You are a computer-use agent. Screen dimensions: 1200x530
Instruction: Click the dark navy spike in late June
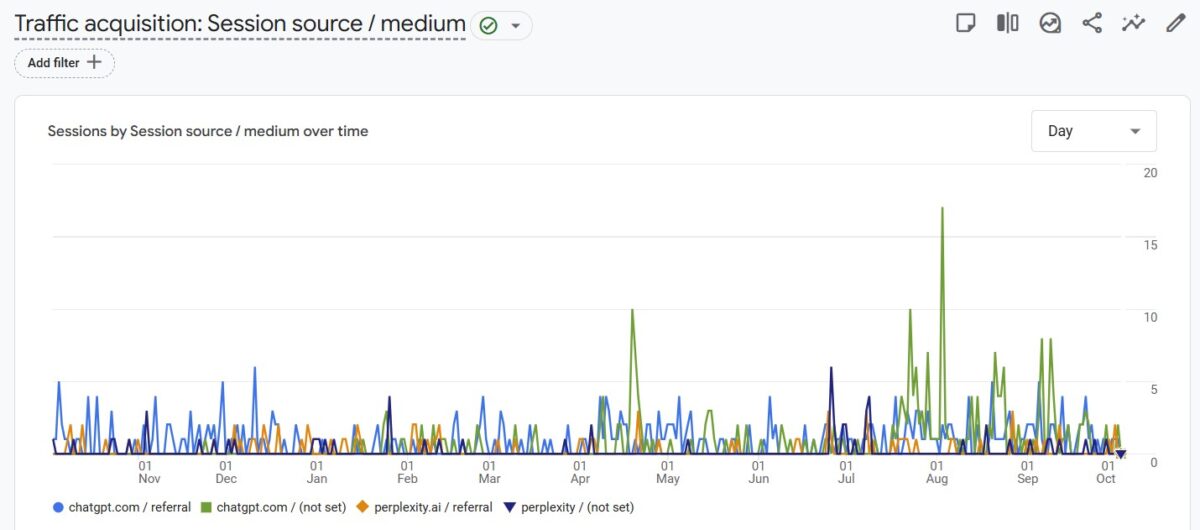831,369
